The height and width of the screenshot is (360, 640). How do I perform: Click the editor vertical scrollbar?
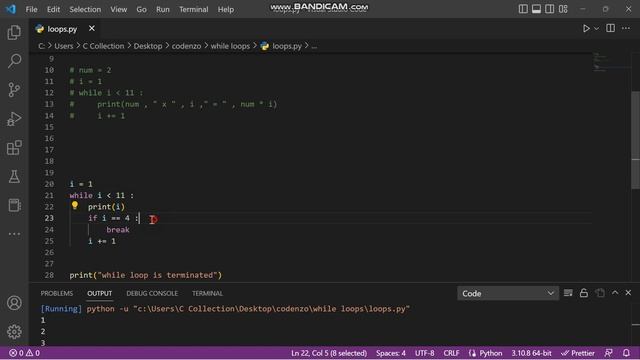click(x=636, y=139)
